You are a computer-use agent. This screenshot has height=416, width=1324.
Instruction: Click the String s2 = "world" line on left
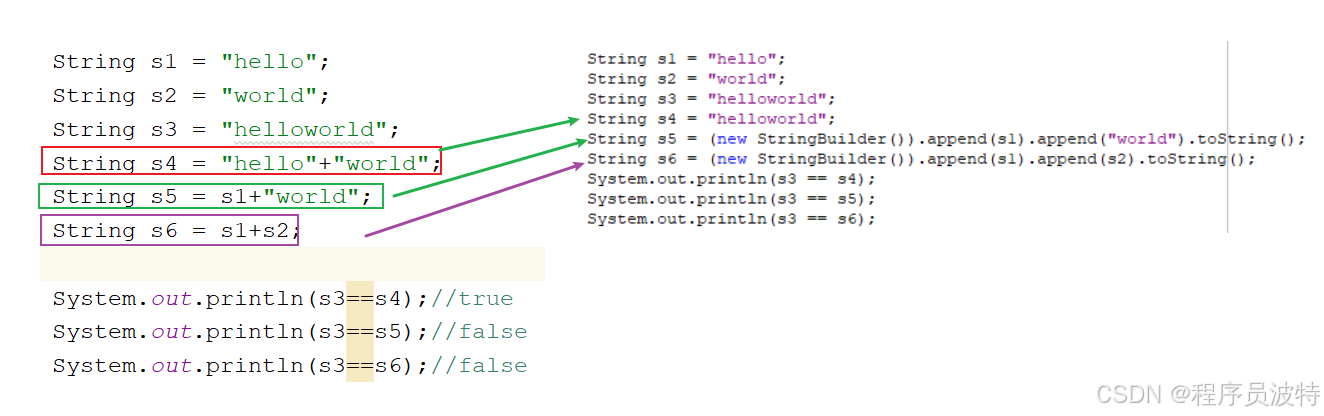click(190, 96)
